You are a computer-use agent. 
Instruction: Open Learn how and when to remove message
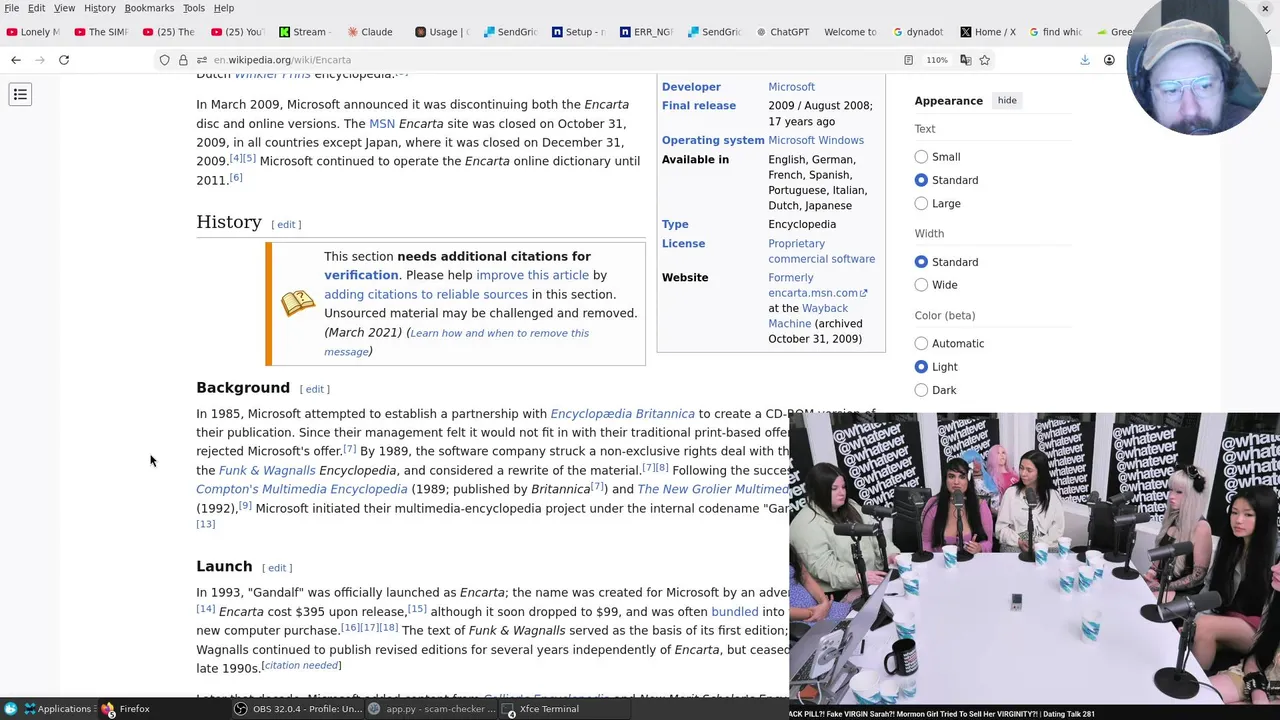456,342
